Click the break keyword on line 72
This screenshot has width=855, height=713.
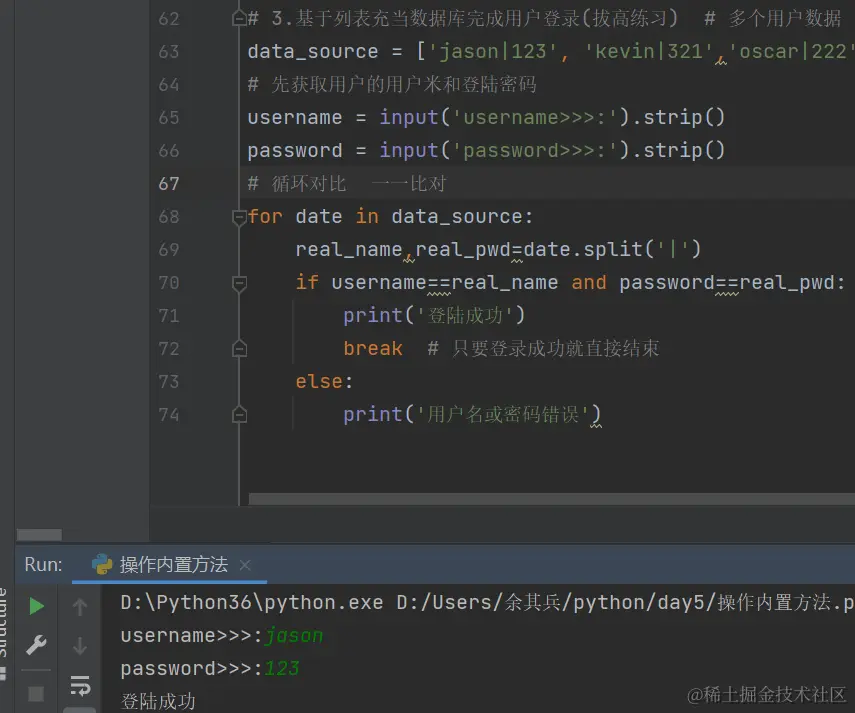(372, 348)
